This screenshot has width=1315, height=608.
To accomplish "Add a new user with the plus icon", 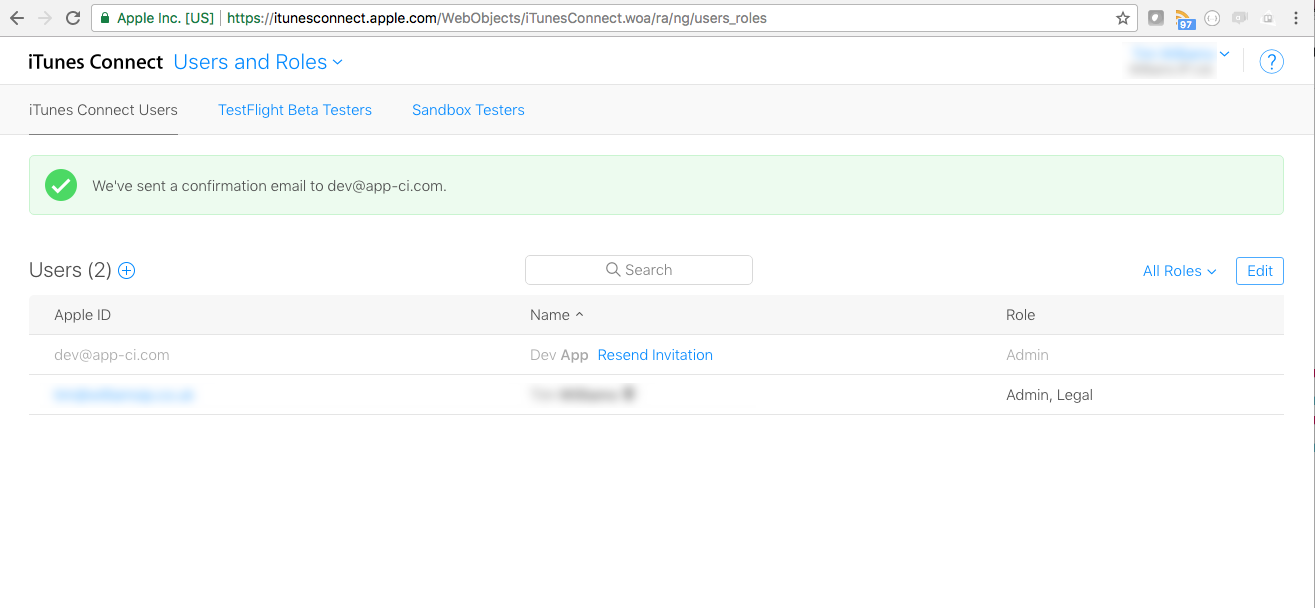I will coord(127,270).
